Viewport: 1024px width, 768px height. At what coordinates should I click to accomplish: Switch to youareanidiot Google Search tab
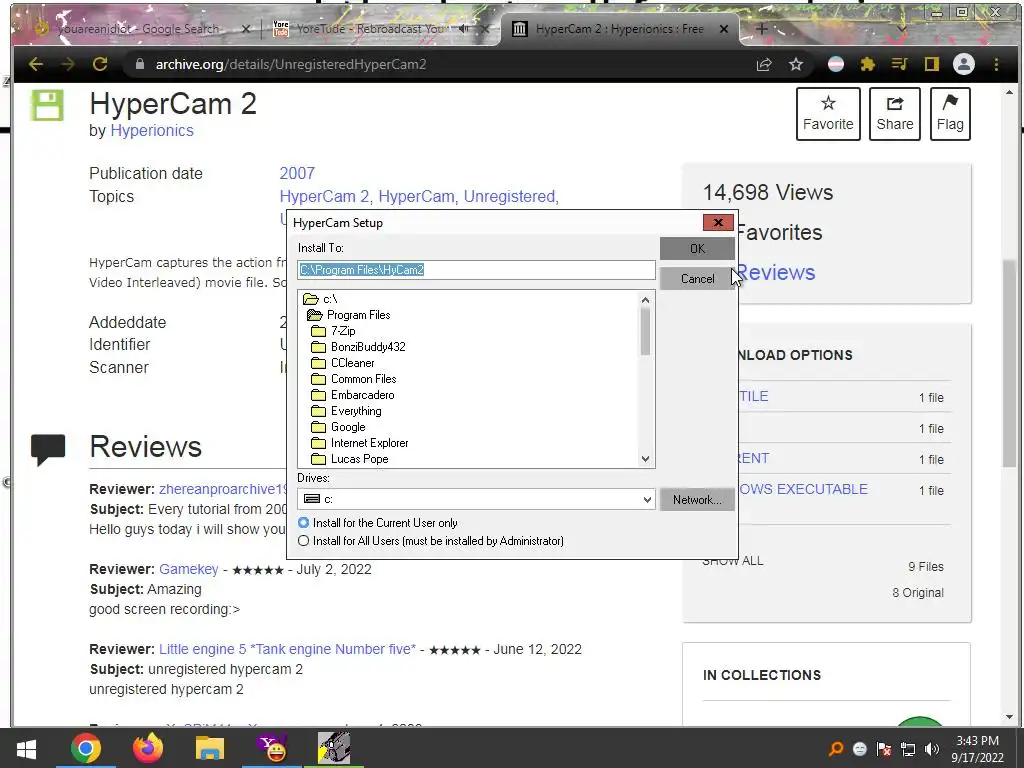(x=137, y=29)
